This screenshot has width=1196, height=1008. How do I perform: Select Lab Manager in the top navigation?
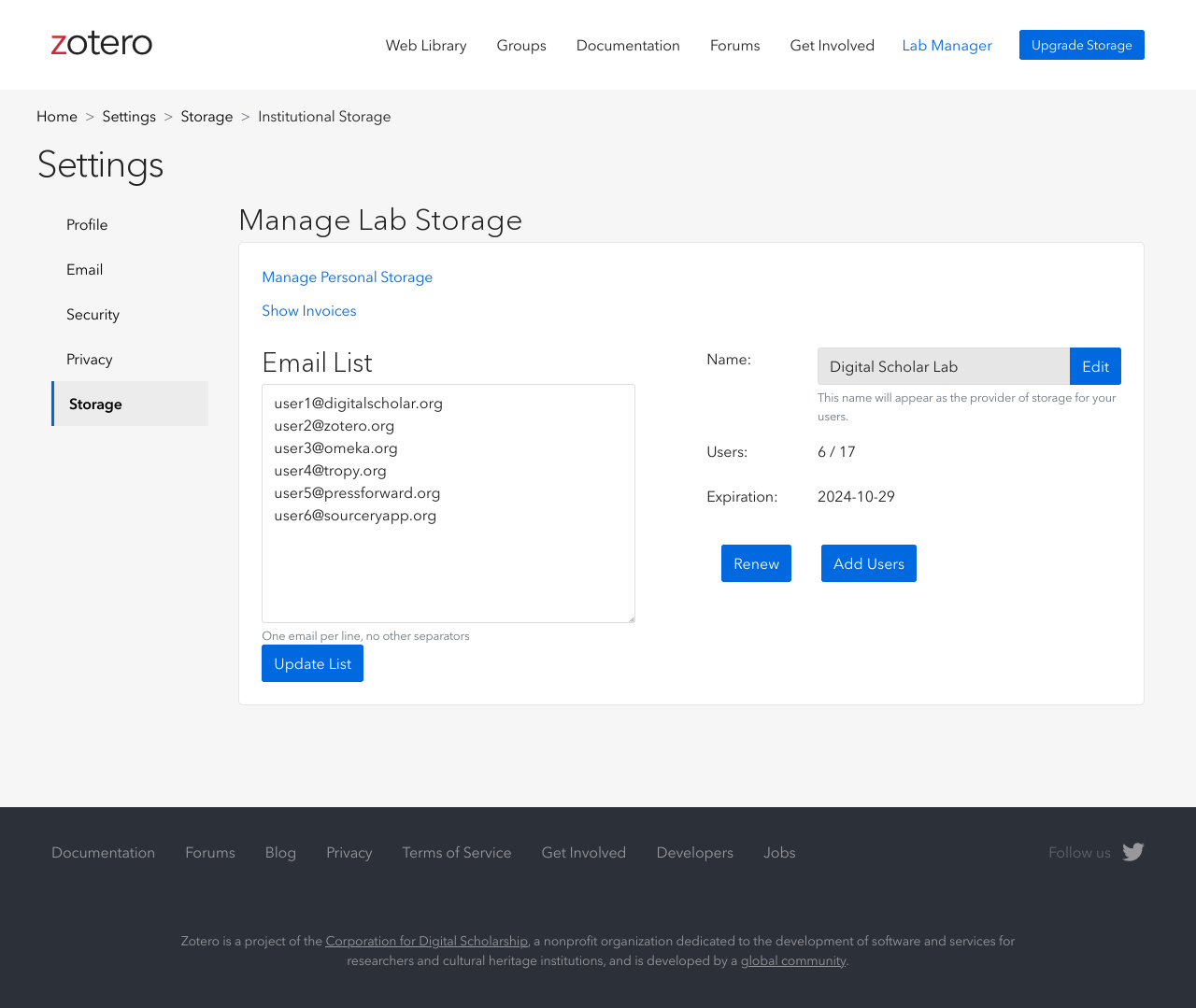(947, 45)
